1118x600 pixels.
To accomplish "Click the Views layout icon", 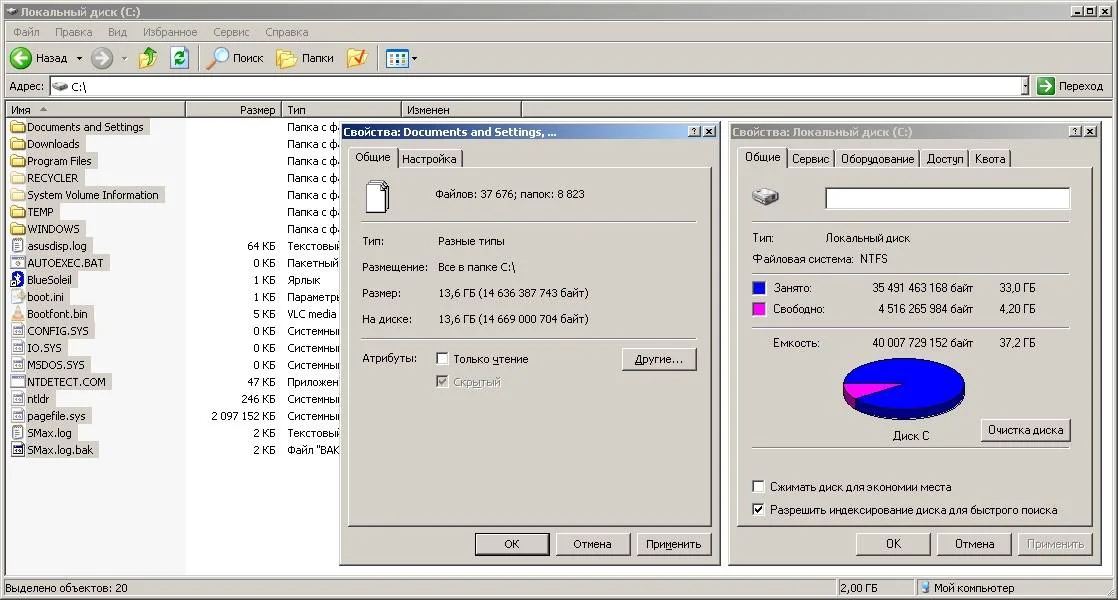I will [x=396, y=58].
